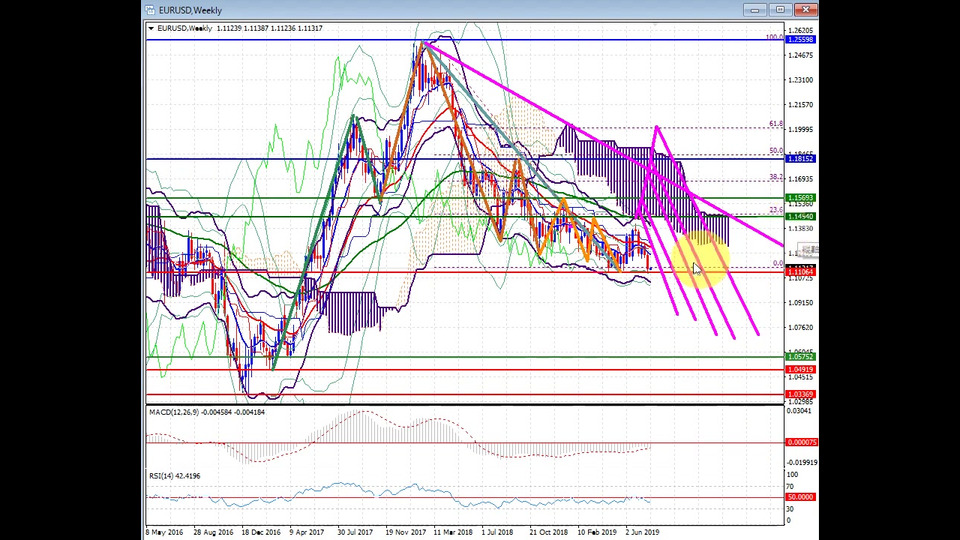Click the 1.23100 price scale value
The image size is (960, 540).
(801, 80)
